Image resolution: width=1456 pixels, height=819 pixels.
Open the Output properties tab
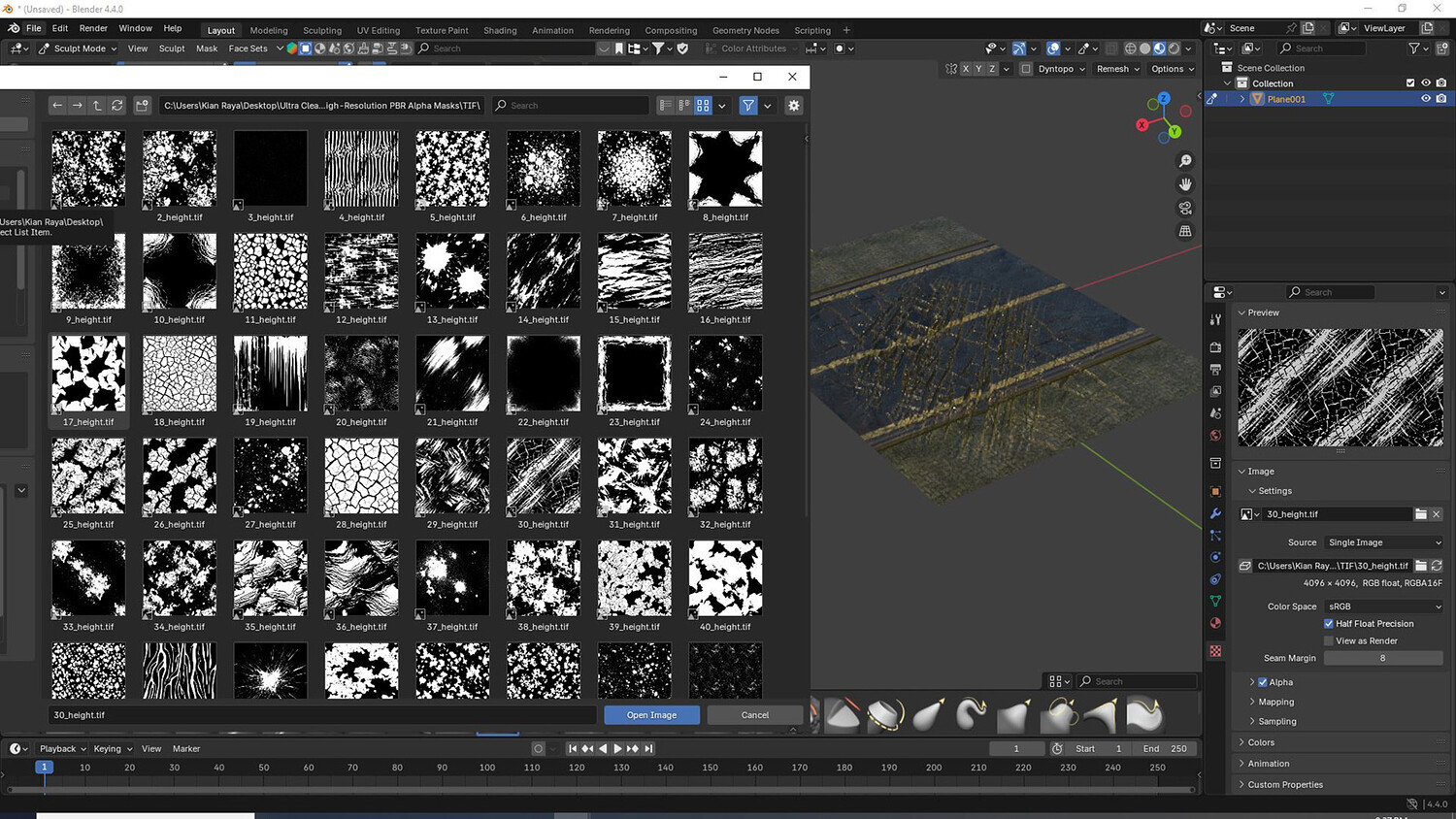tap(1215, 370)
